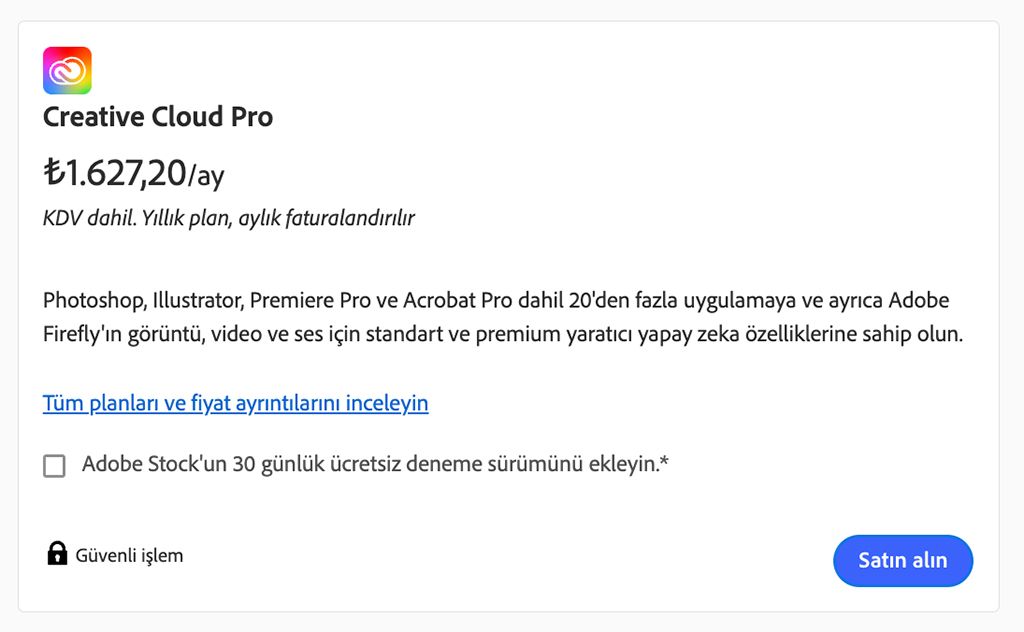
Task: Click the asterisk after "ekleyin."
Action: click(664, 463)
